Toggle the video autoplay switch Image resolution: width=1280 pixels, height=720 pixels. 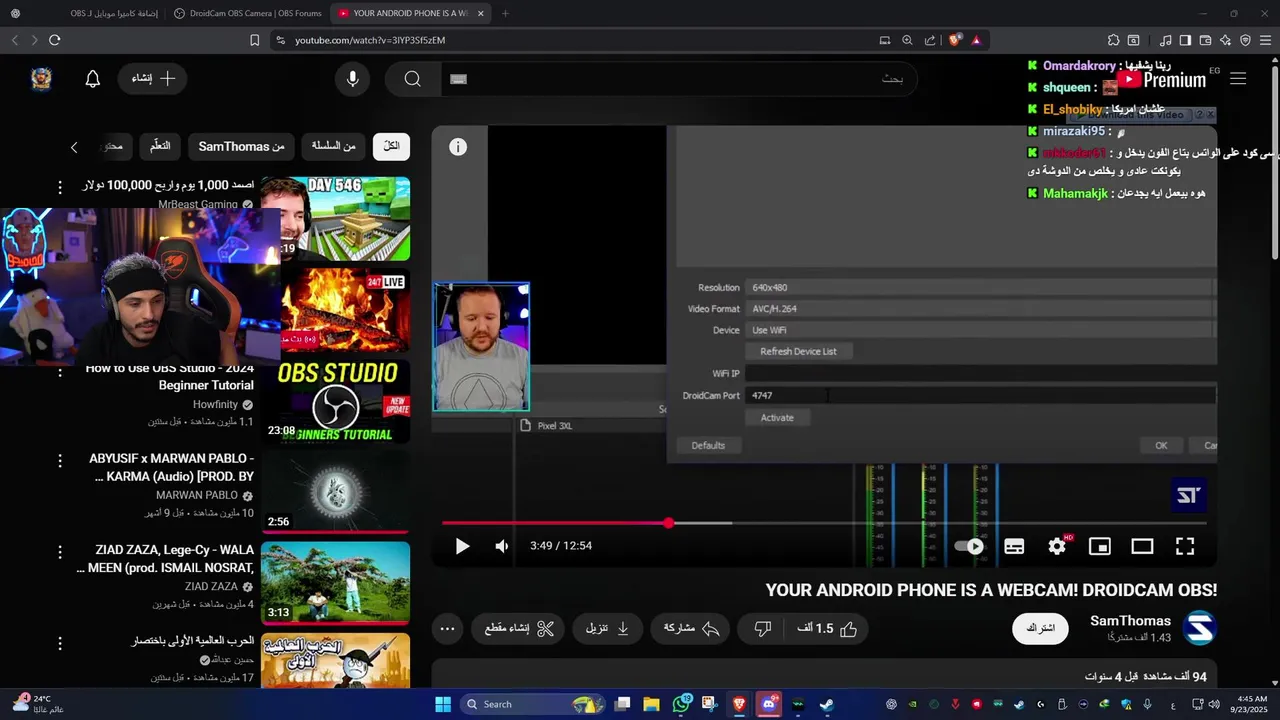969,546
